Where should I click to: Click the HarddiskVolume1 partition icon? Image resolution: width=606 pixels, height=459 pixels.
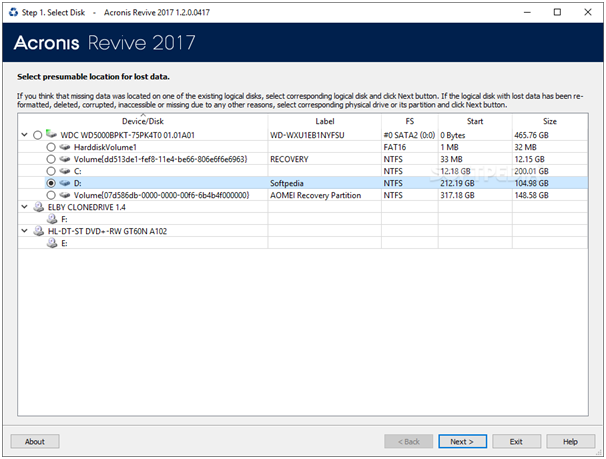tap(65, 147)
